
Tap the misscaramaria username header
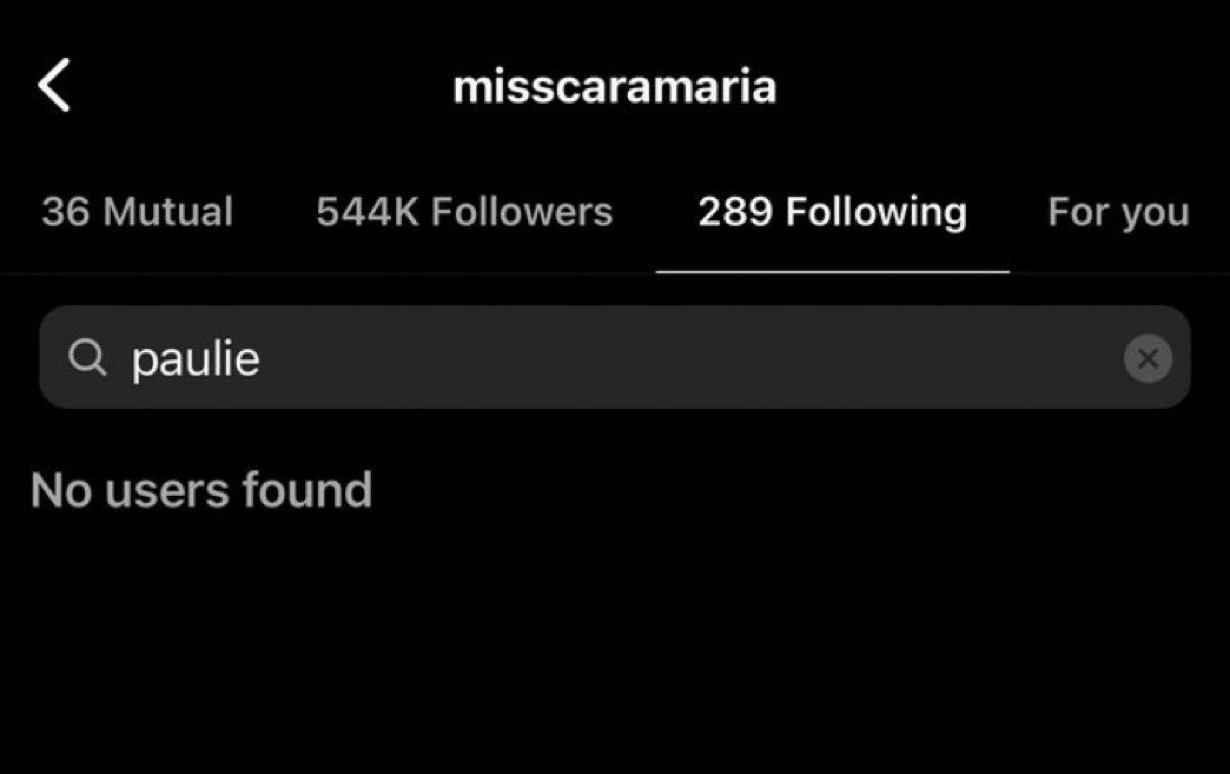pyautogui.click(x=615, y=87)
